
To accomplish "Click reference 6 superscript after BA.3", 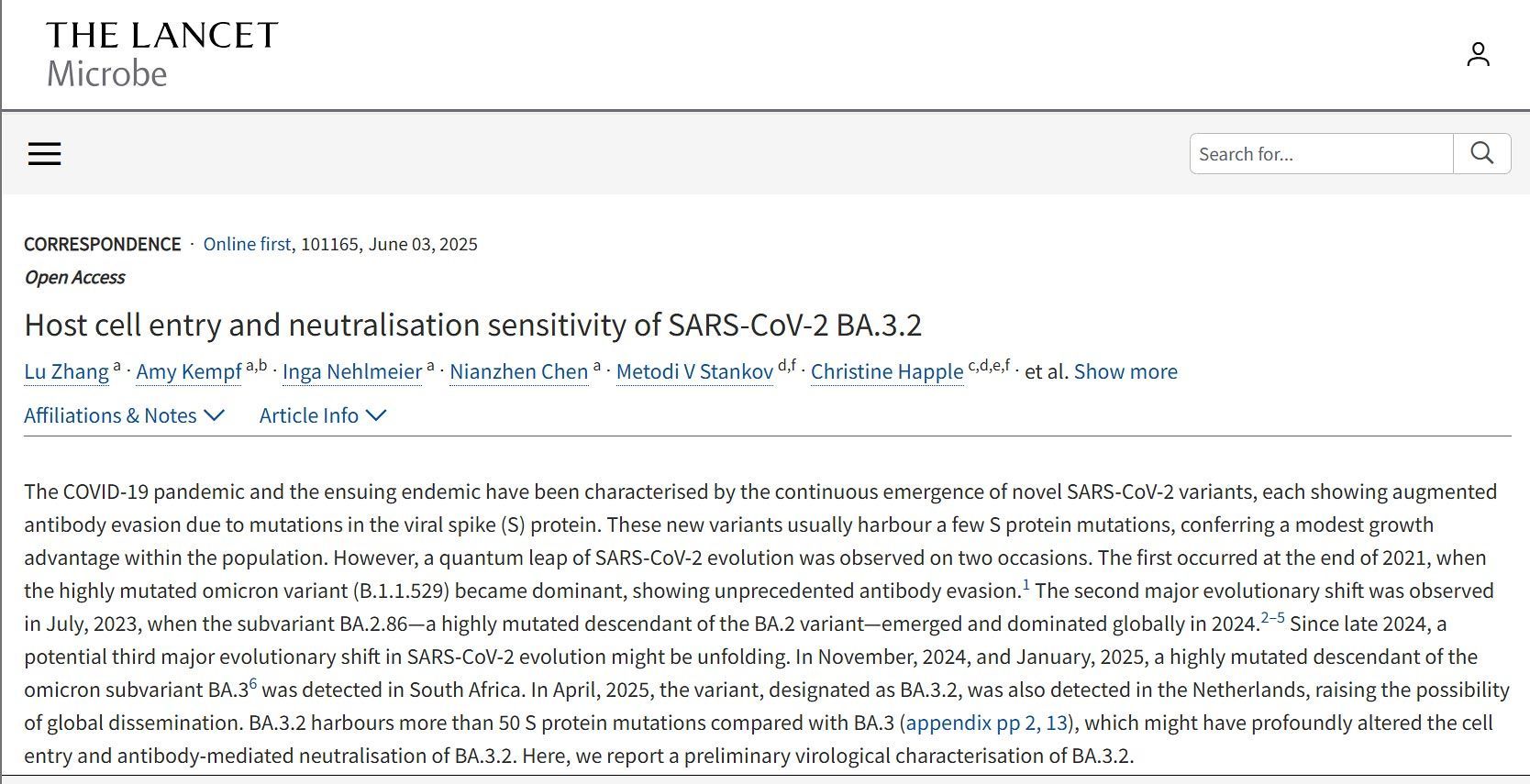I will (x=253, y=684).
